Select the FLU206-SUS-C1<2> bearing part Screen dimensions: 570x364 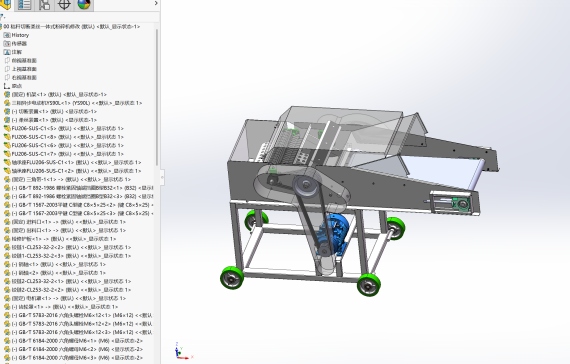[x=72, y=171]
